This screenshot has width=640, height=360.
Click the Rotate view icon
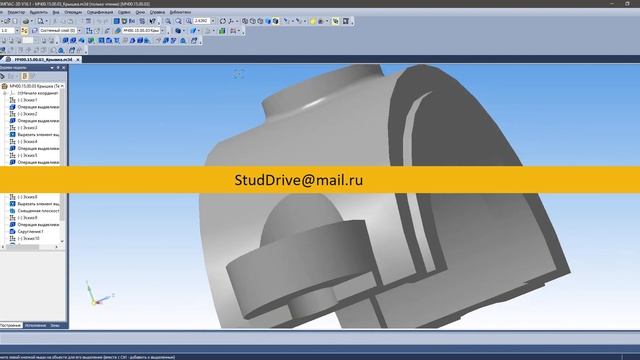(222, 21)
